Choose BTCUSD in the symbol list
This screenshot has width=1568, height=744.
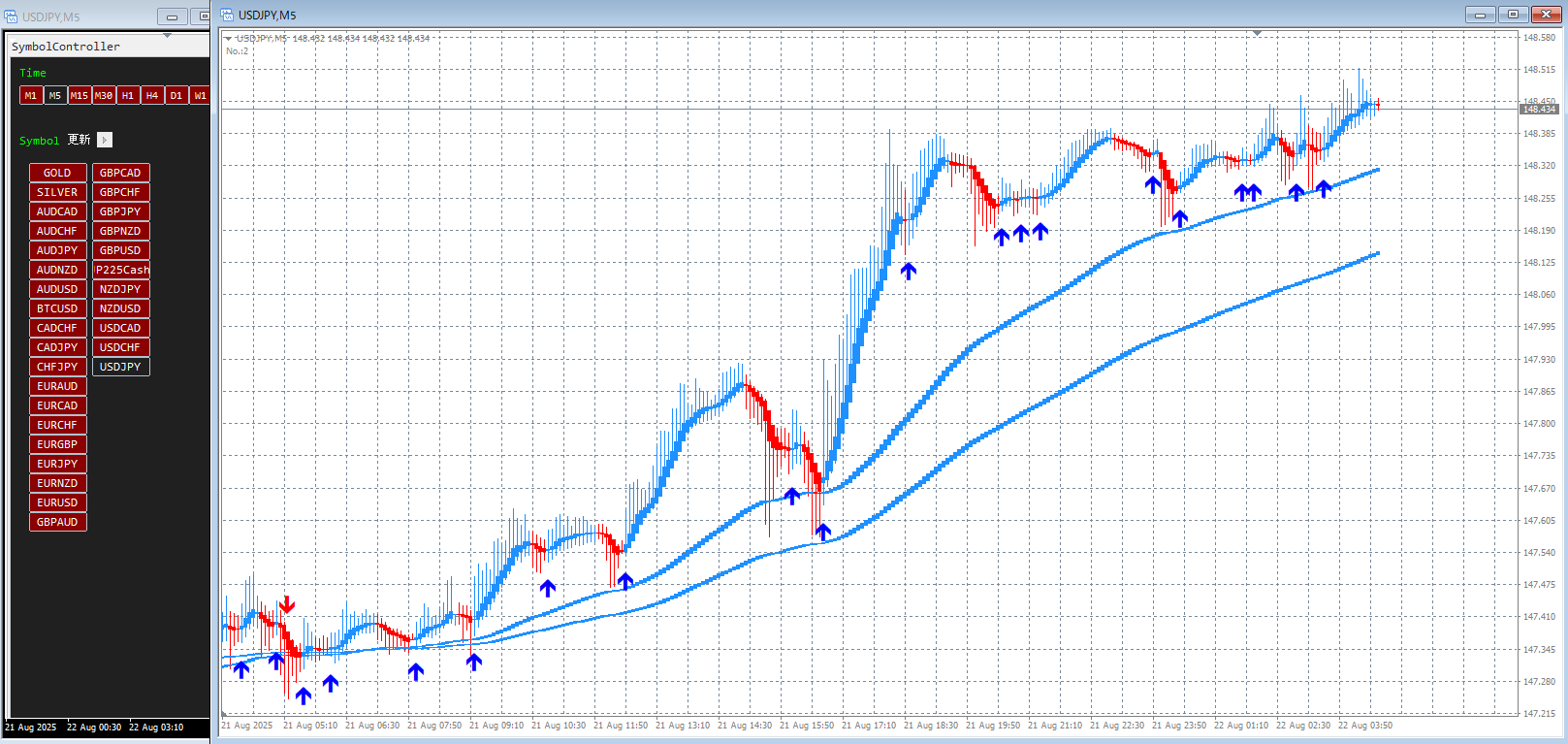click(x=57, y=308)
